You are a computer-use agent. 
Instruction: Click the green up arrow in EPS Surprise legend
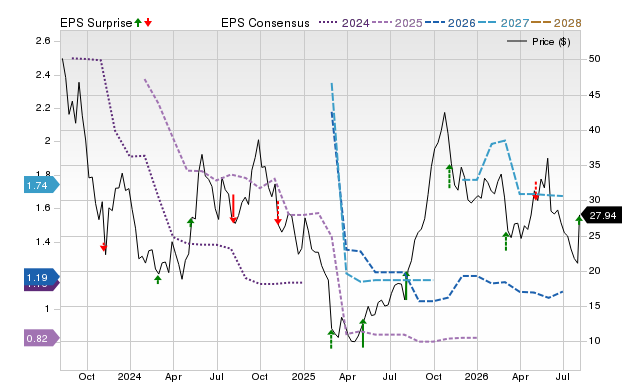coord(138,23)
